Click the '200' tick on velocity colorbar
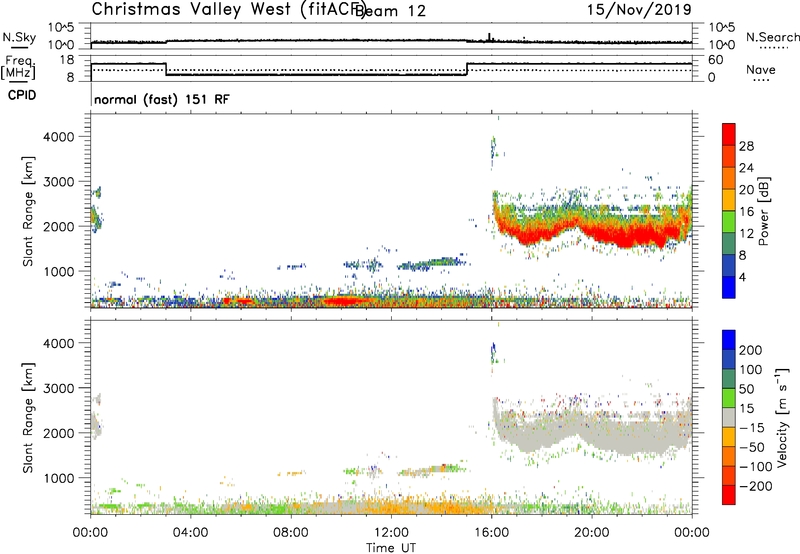This screenshot has width=800, height=554. pyautogui.click(x=751, y=350)
